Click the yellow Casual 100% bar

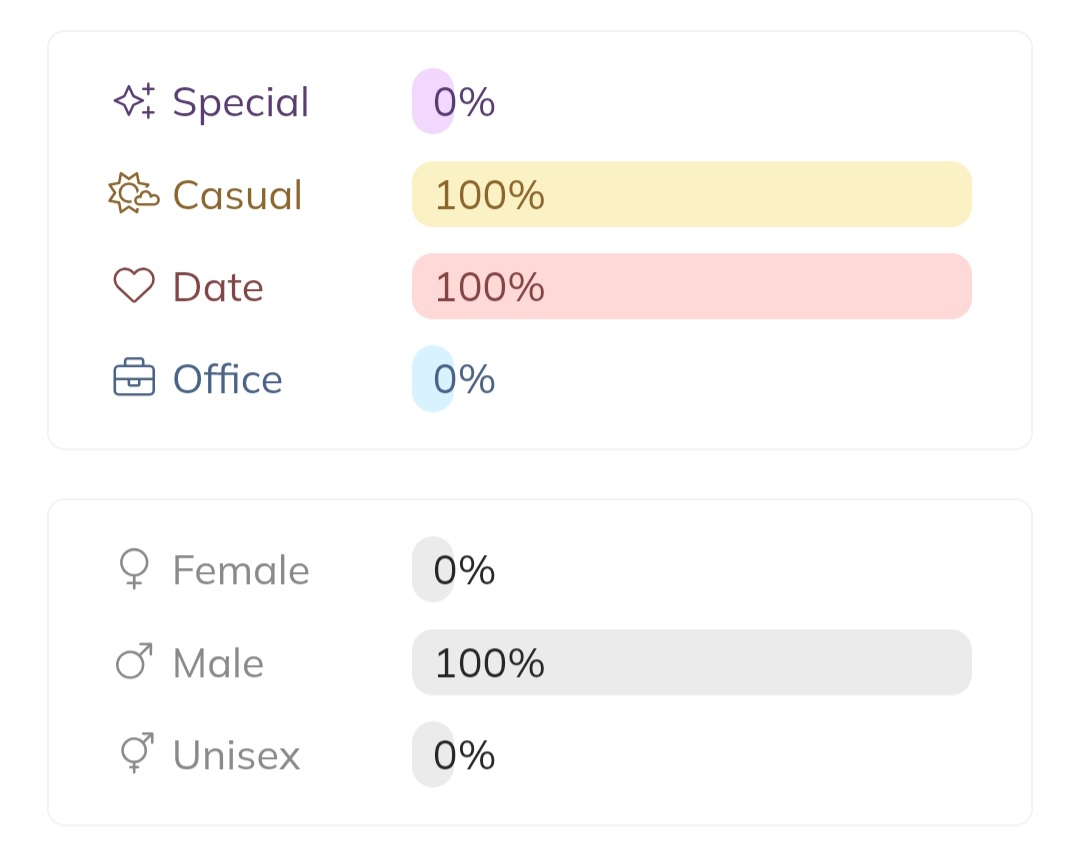(x=691, y=194)
